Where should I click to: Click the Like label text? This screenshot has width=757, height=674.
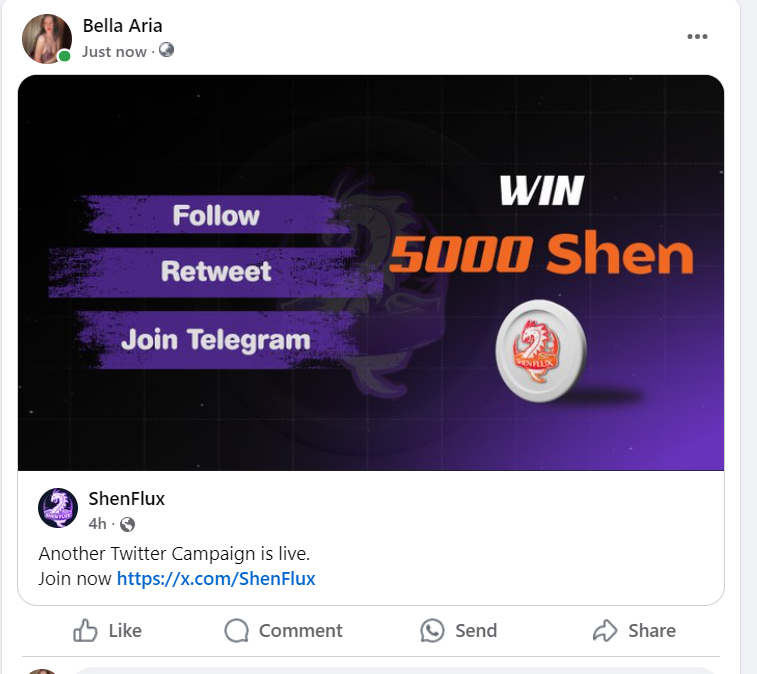click(125, 631)
